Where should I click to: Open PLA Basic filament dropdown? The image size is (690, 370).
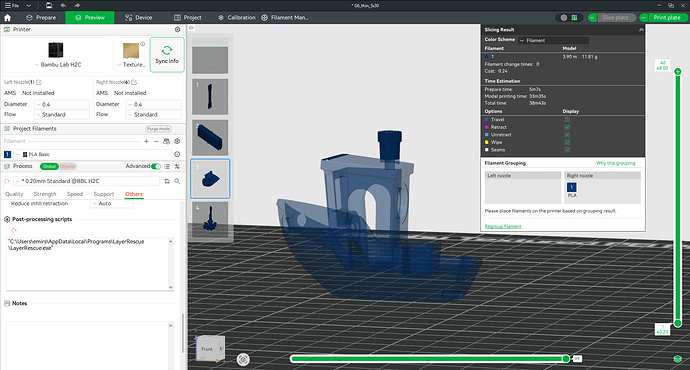click(93, 154)
